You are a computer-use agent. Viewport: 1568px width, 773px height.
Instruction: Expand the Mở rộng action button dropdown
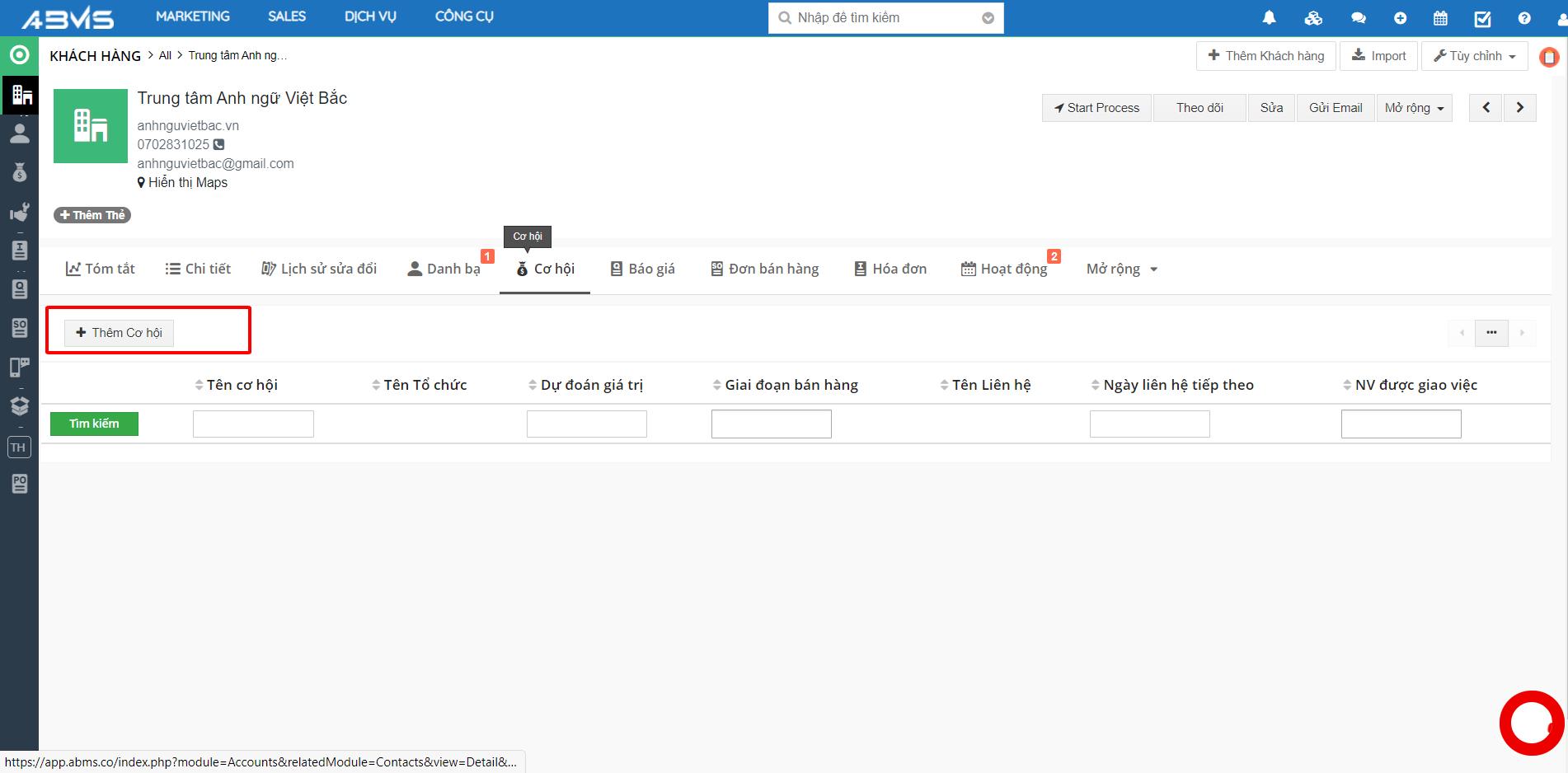click(x=1414, y=108)
